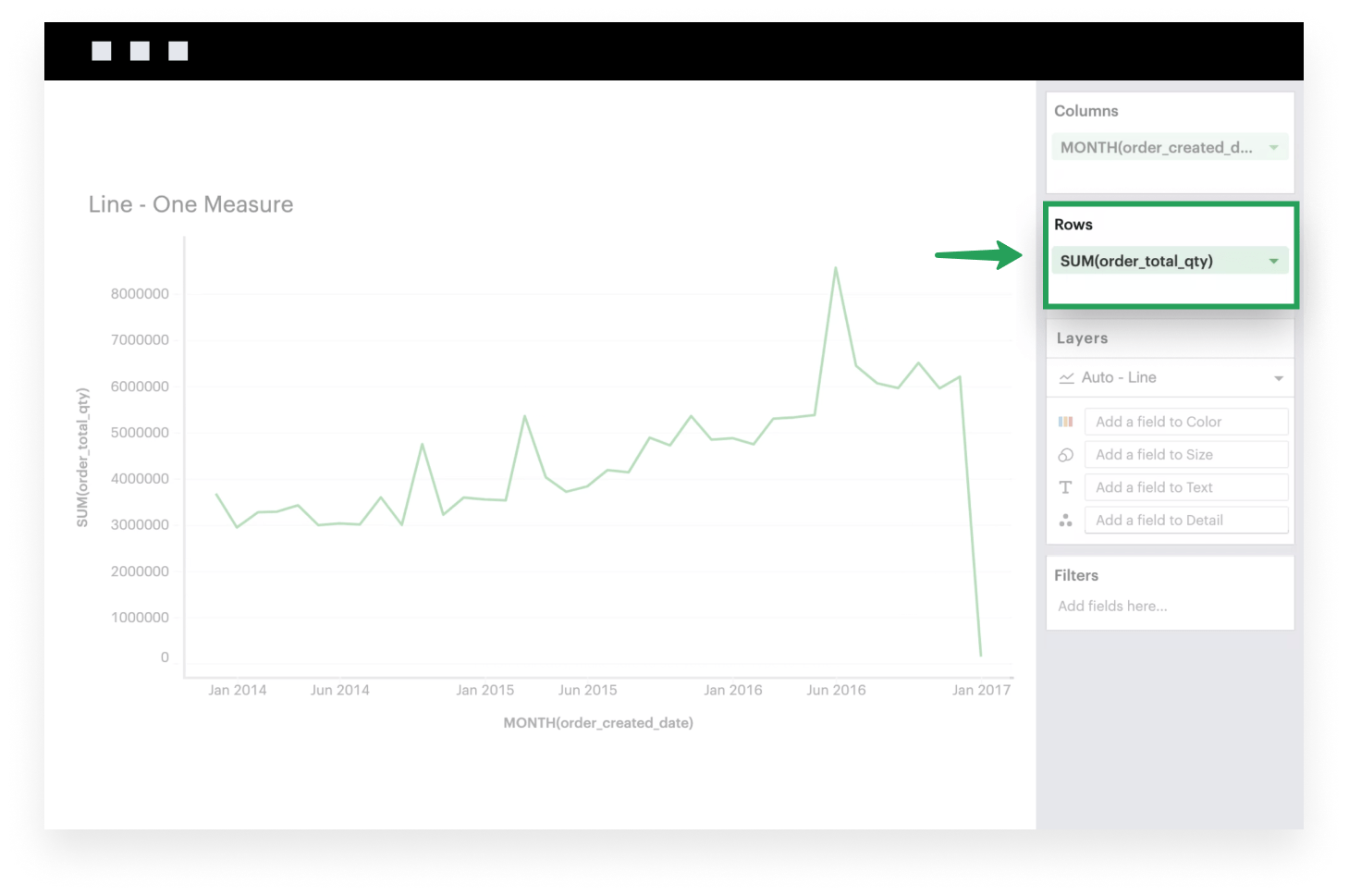Click the Jun 2016 peak on the line
This screenshot has width=1349, height=896.
tap(836, 269)
